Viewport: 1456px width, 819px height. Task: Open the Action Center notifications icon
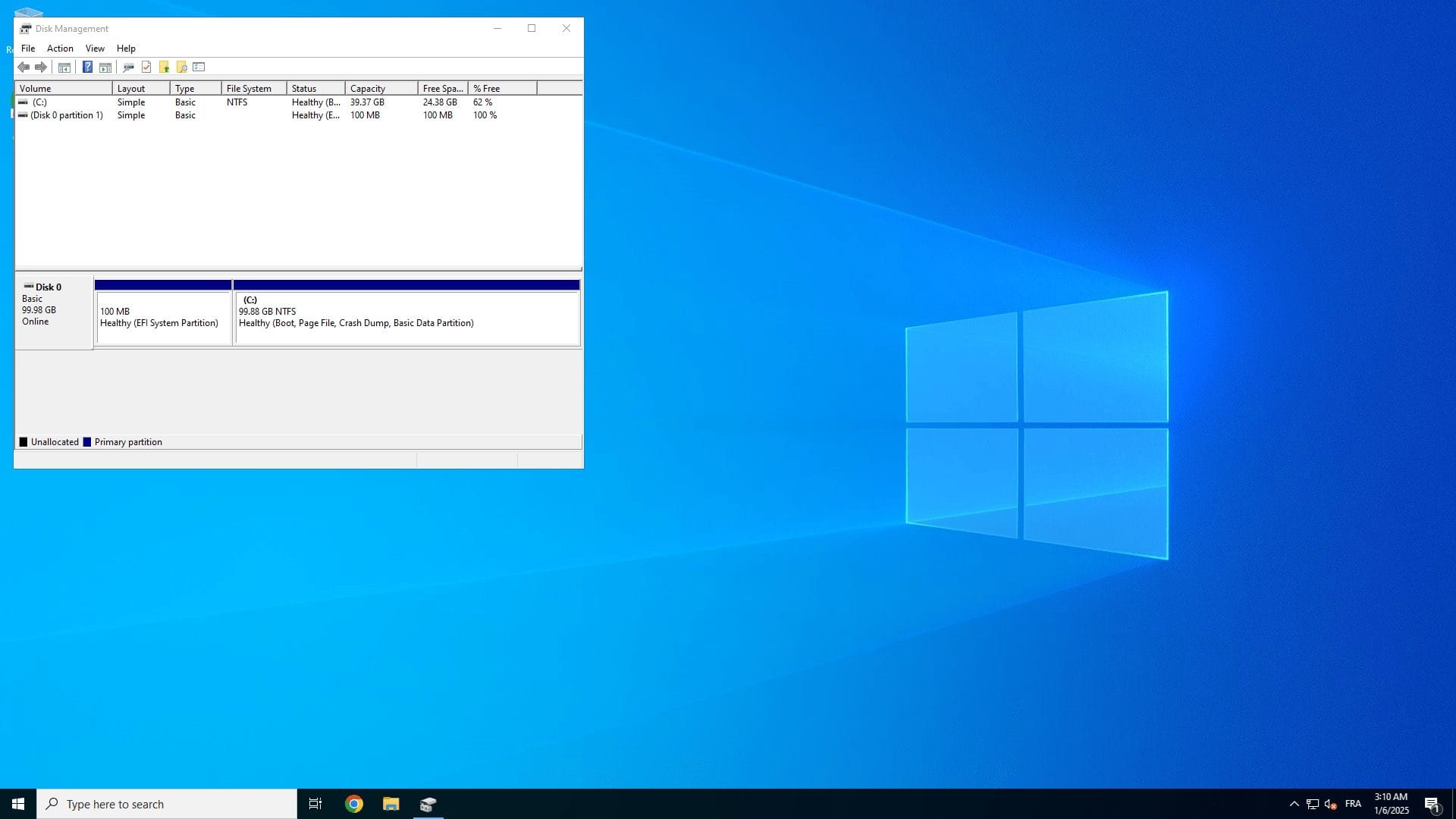click(x=1432, y=804)
